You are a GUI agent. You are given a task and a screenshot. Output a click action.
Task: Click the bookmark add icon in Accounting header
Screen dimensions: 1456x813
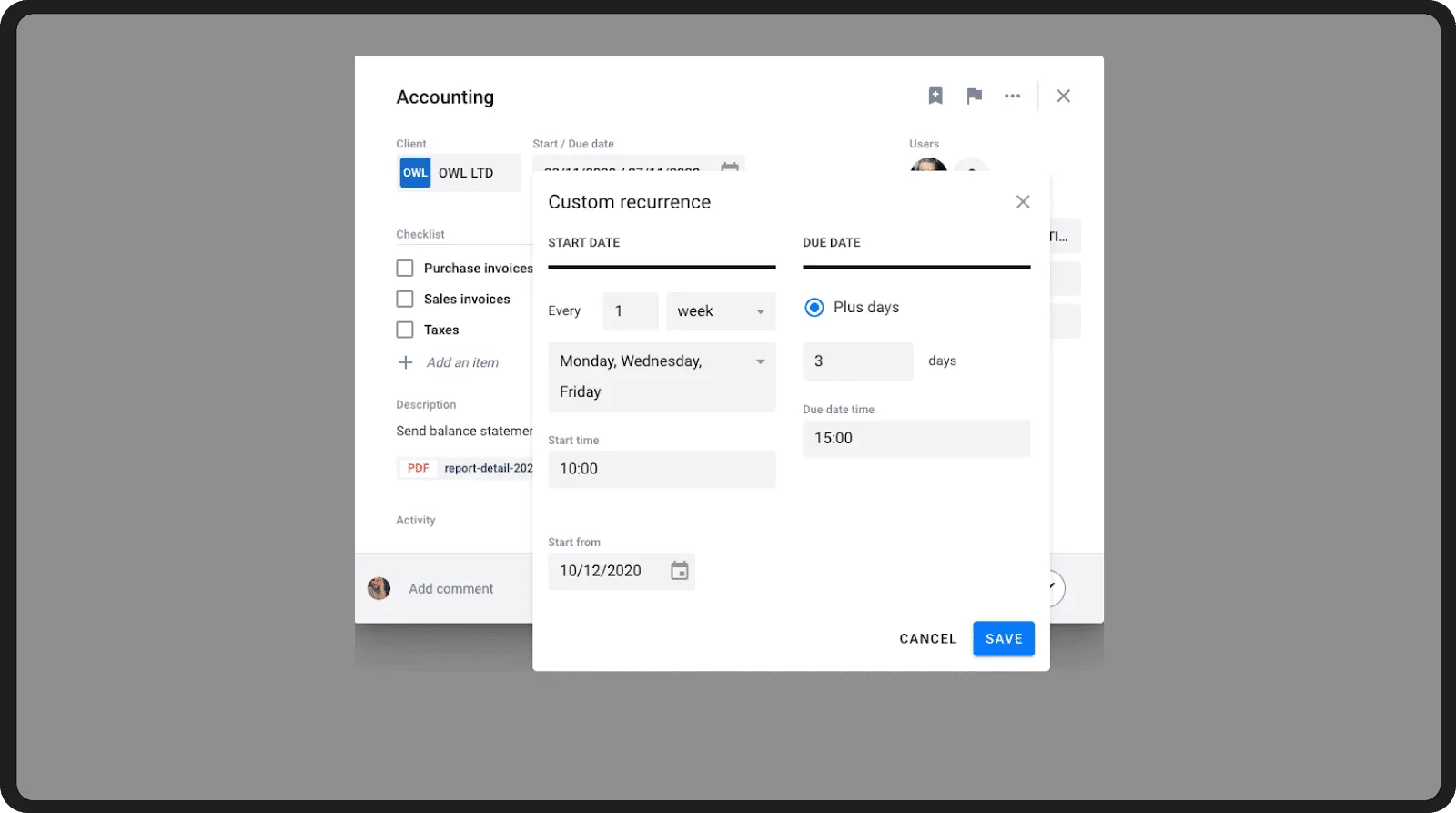[935, 96]
